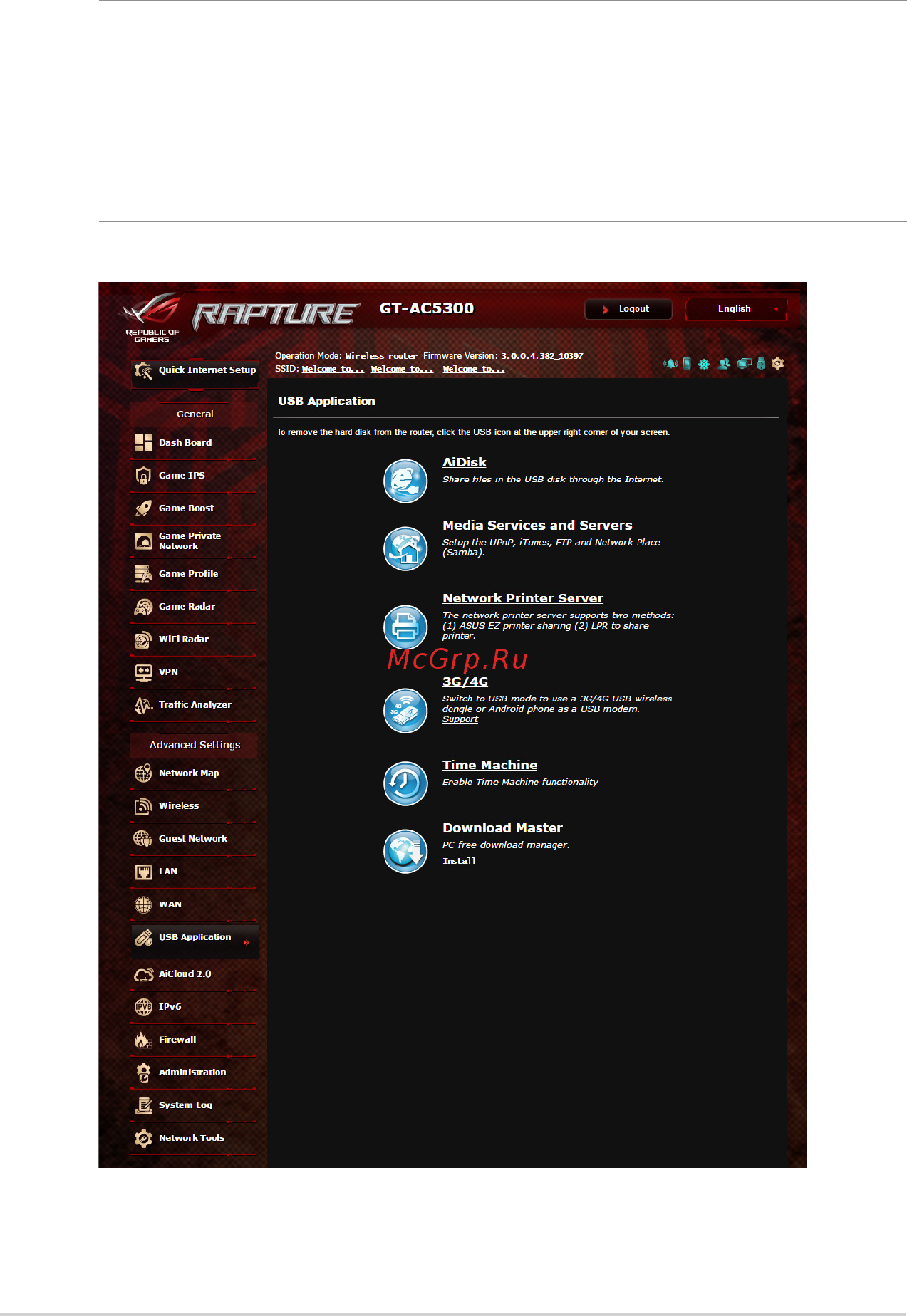Open the LAN settings menu
The height and width of the screenshot is (1316, 907).
pos(194,871)
